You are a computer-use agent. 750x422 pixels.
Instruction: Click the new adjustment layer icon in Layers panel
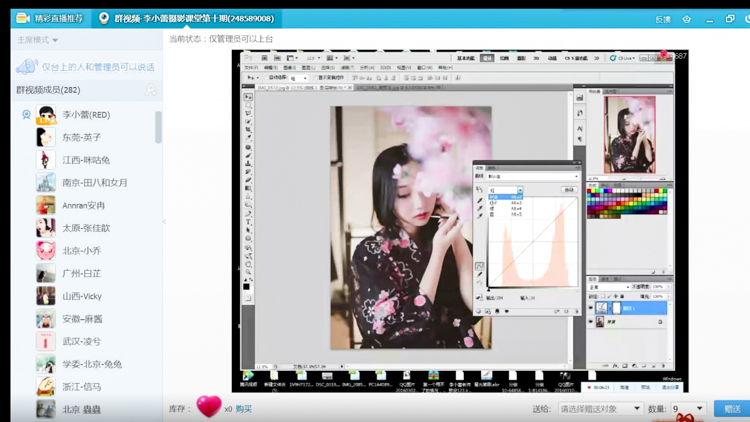click(x=634, y=366)
